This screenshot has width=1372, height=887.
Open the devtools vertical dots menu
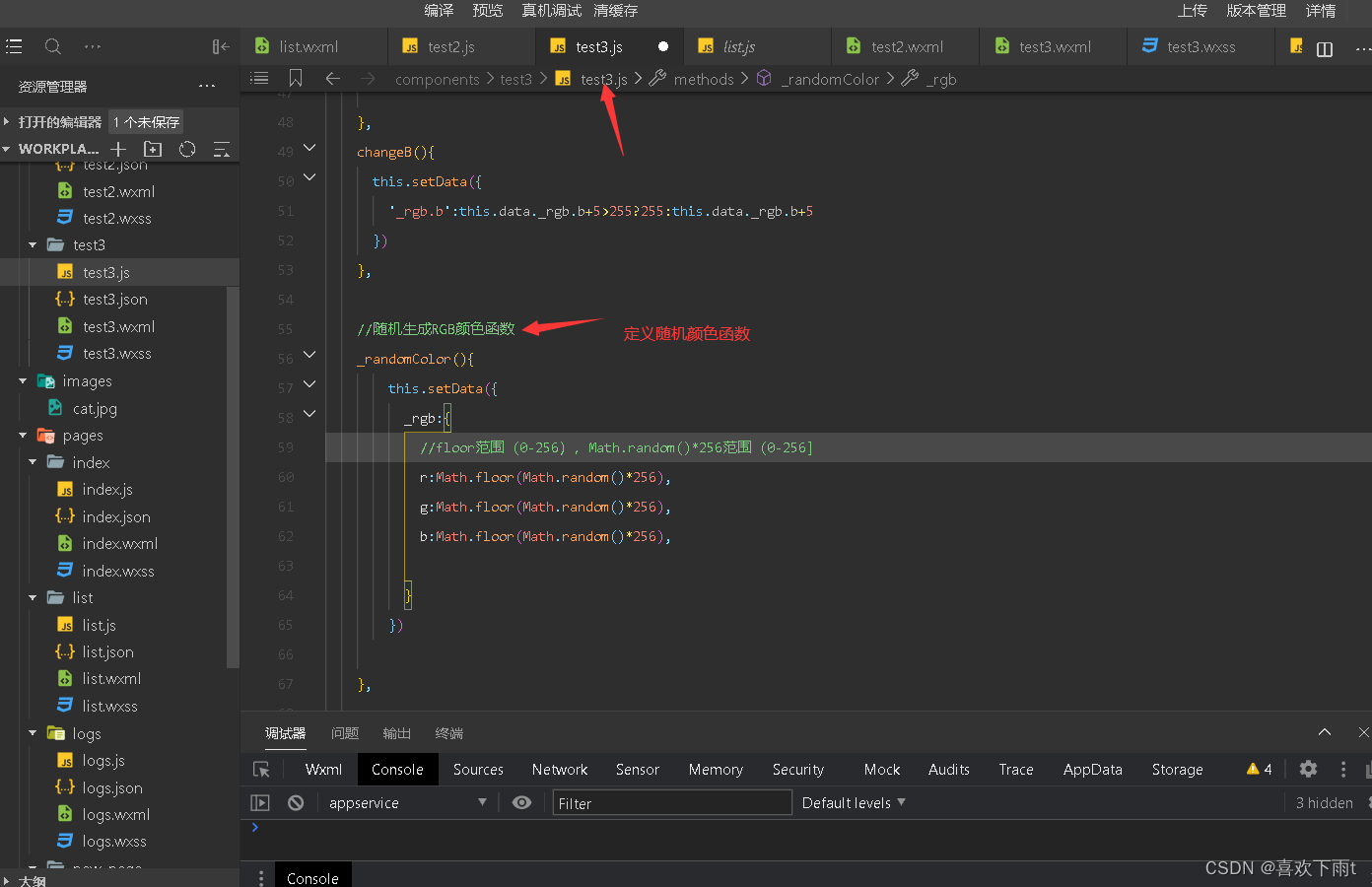click(x=1342, y=770)
